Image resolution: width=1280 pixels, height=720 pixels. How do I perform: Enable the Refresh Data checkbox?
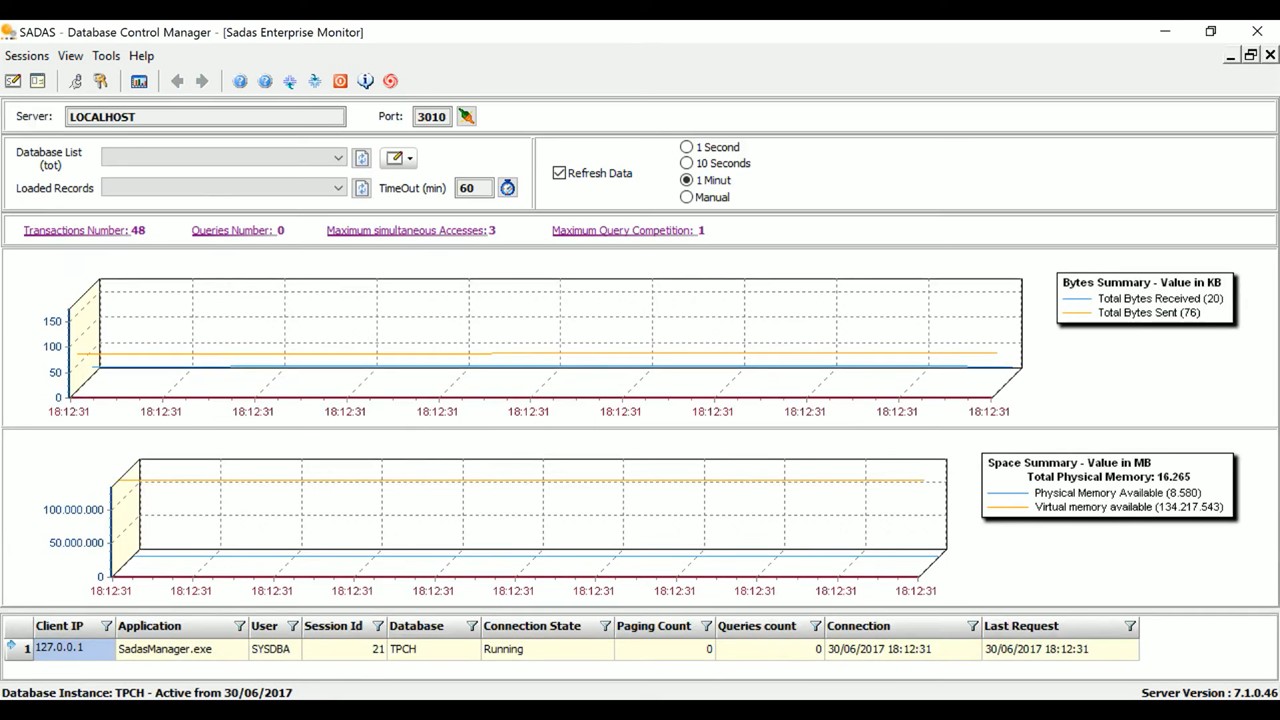(559, 172)
